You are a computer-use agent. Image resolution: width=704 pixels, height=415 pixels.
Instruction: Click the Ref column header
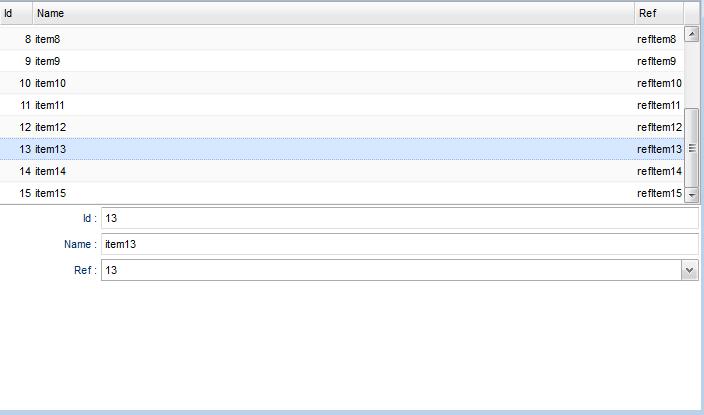pos(659,13)
